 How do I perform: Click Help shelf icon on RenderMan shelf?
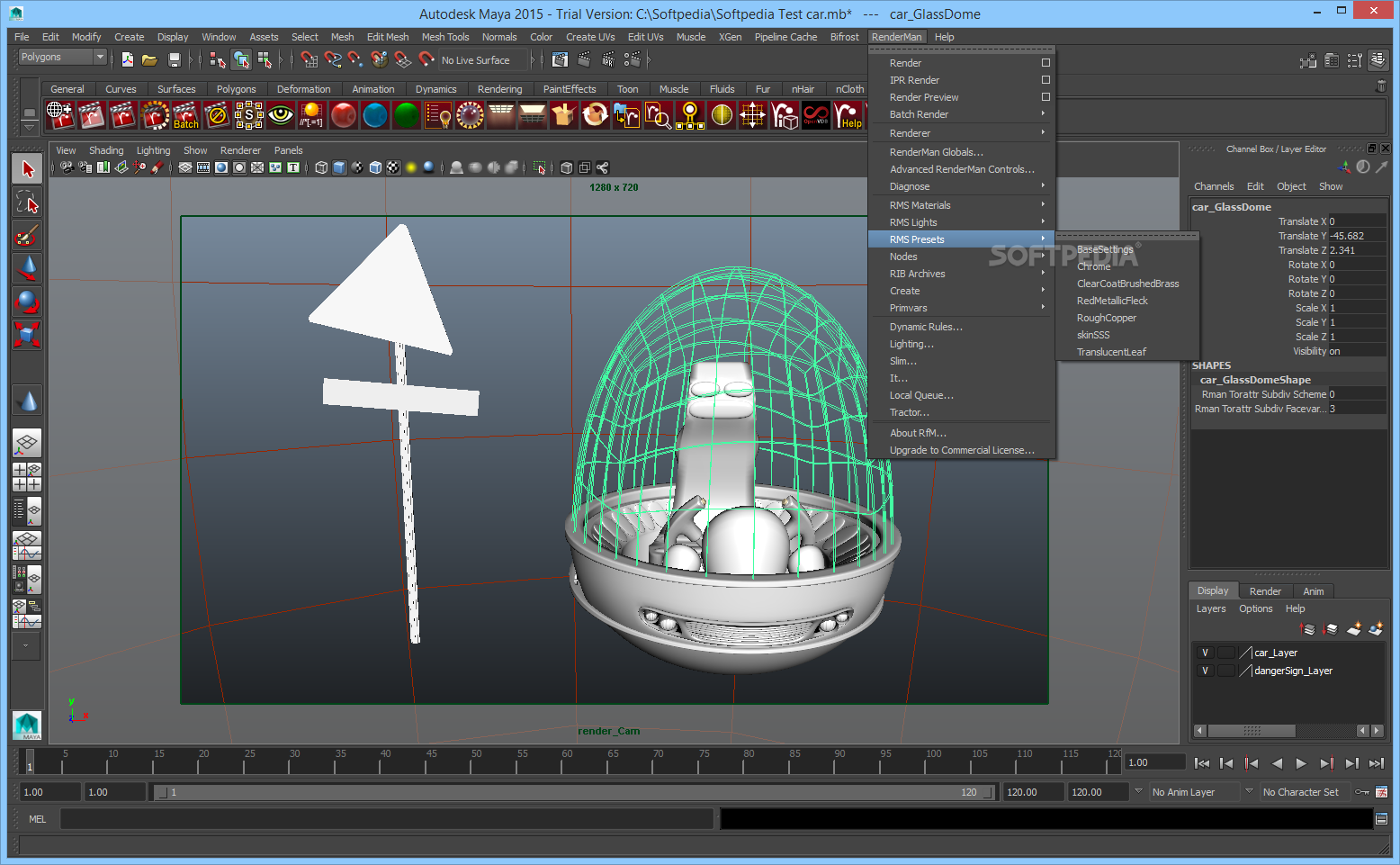click(848, 115)
